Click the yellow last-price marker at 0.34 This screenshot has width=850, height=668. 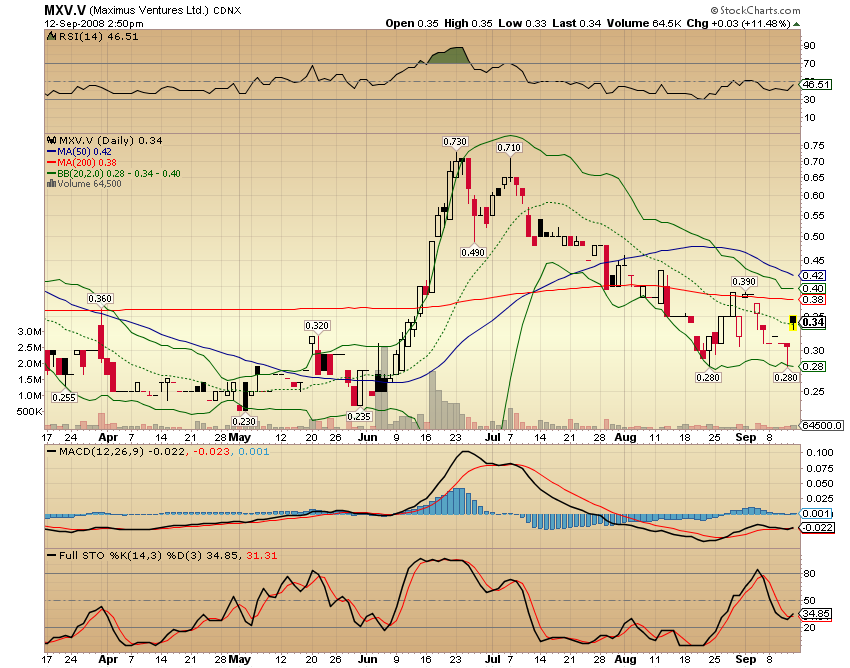coord(793,326)
